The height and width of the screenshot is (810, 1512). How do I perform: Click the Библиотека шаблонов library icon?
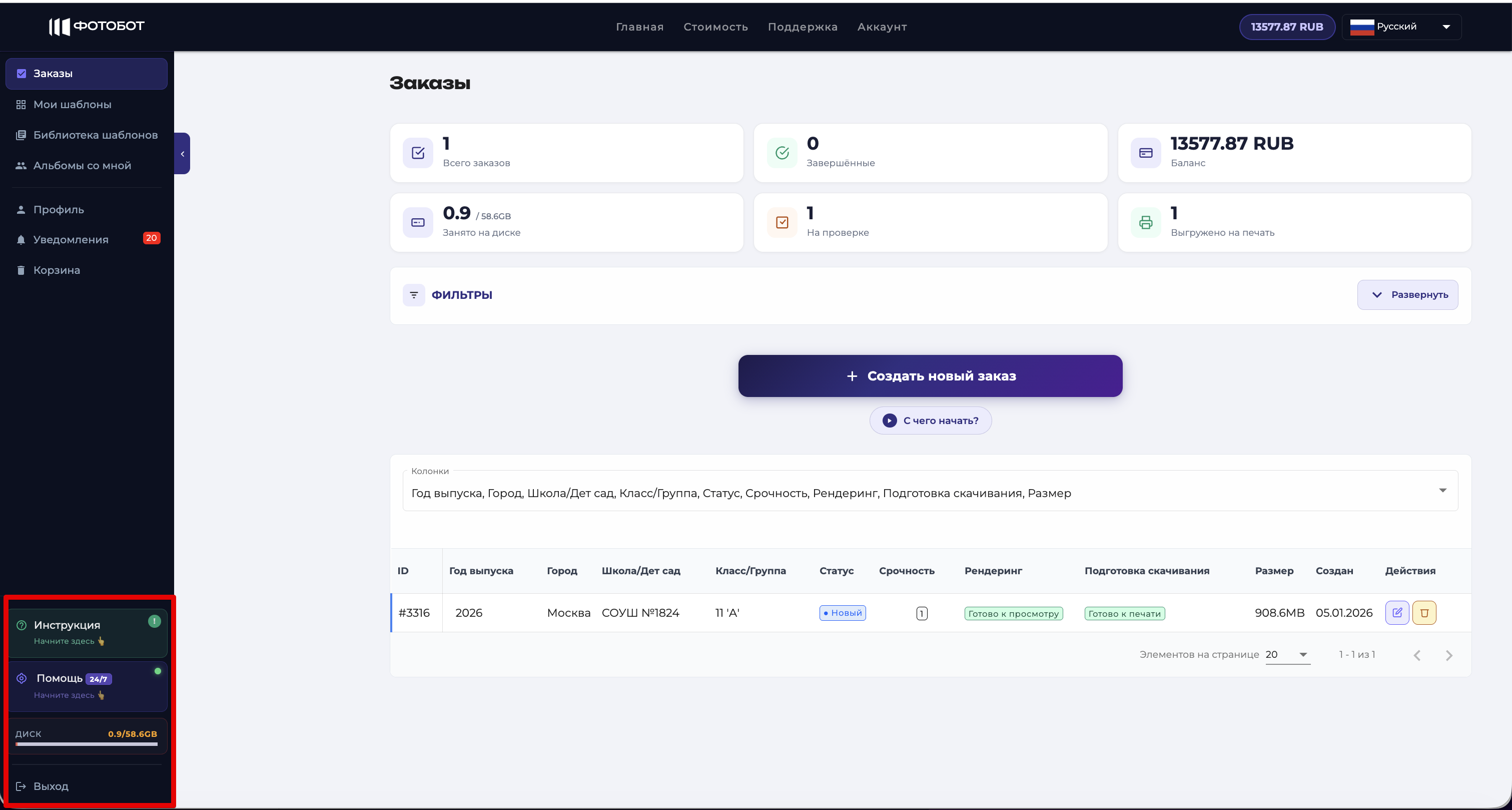(21, 135)
